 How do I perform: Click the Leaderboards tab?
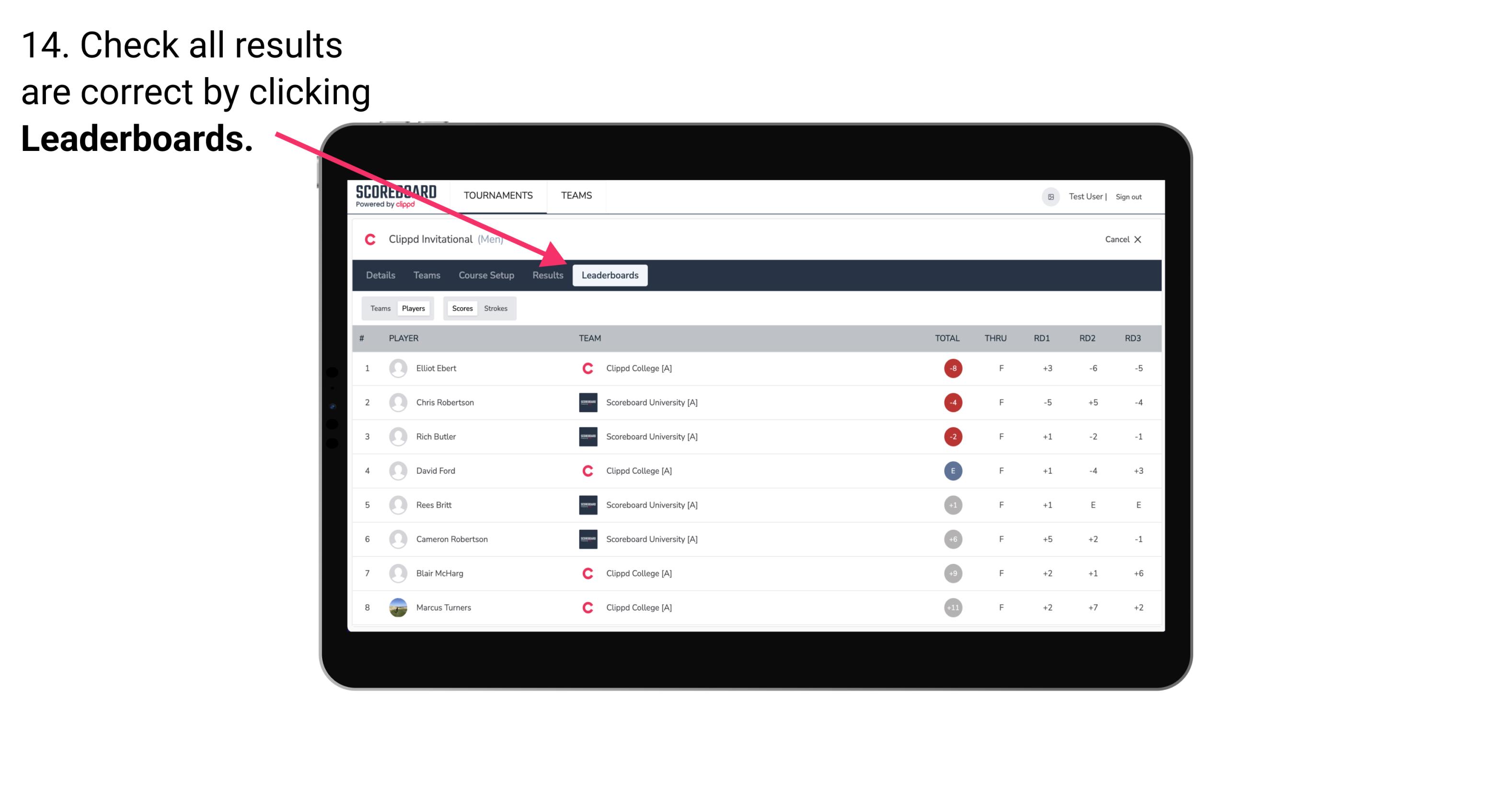610,276
